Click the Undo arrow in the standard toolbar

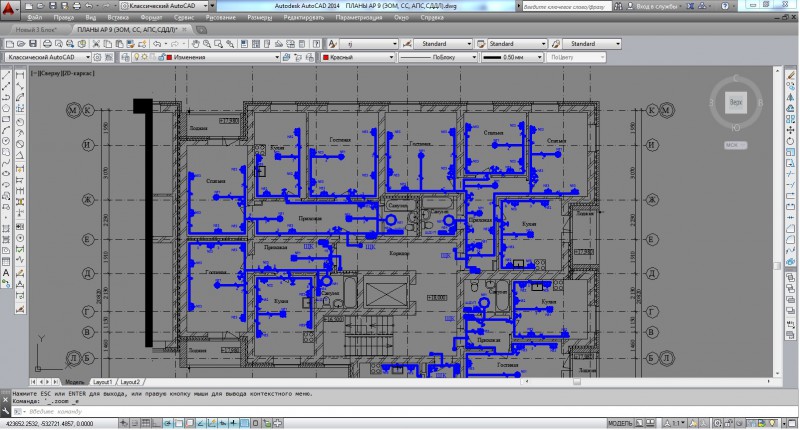coord(157,44)
